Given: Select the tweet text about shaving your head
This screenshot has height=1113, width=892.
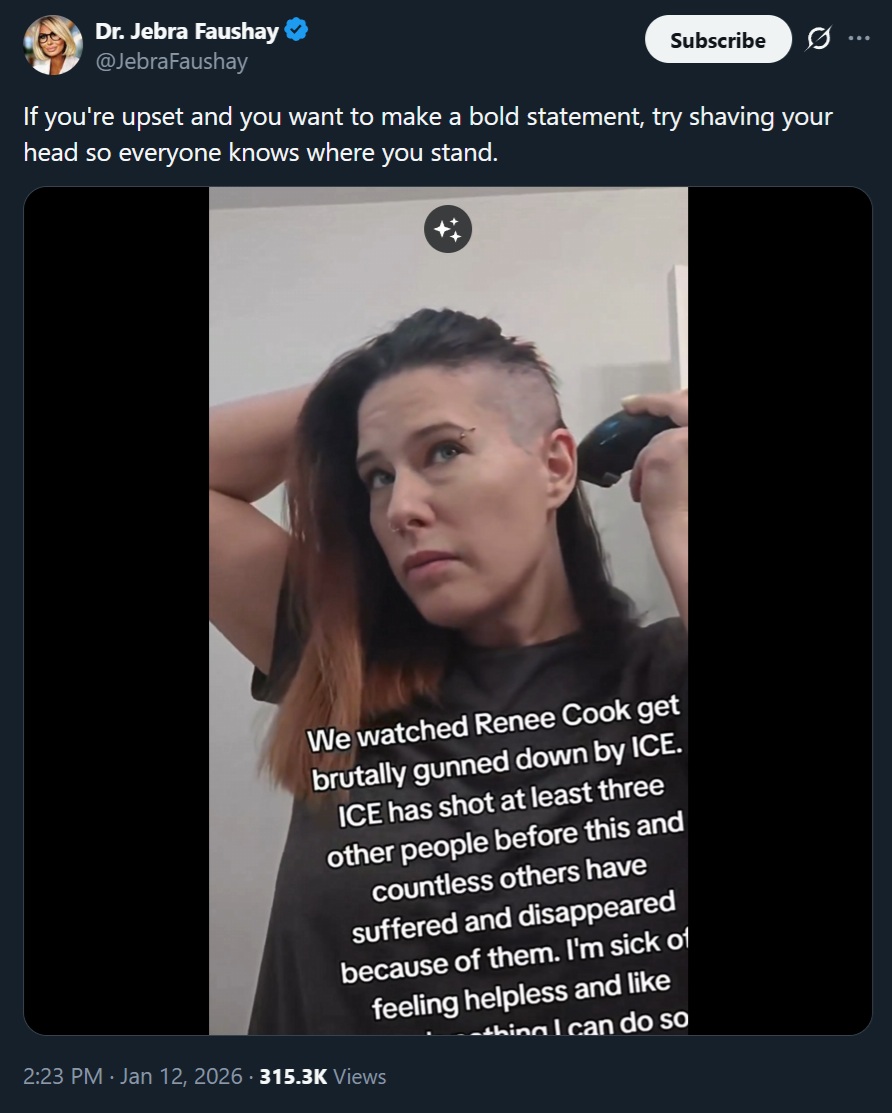Looking at the screenshot, I should click(428, 134).
